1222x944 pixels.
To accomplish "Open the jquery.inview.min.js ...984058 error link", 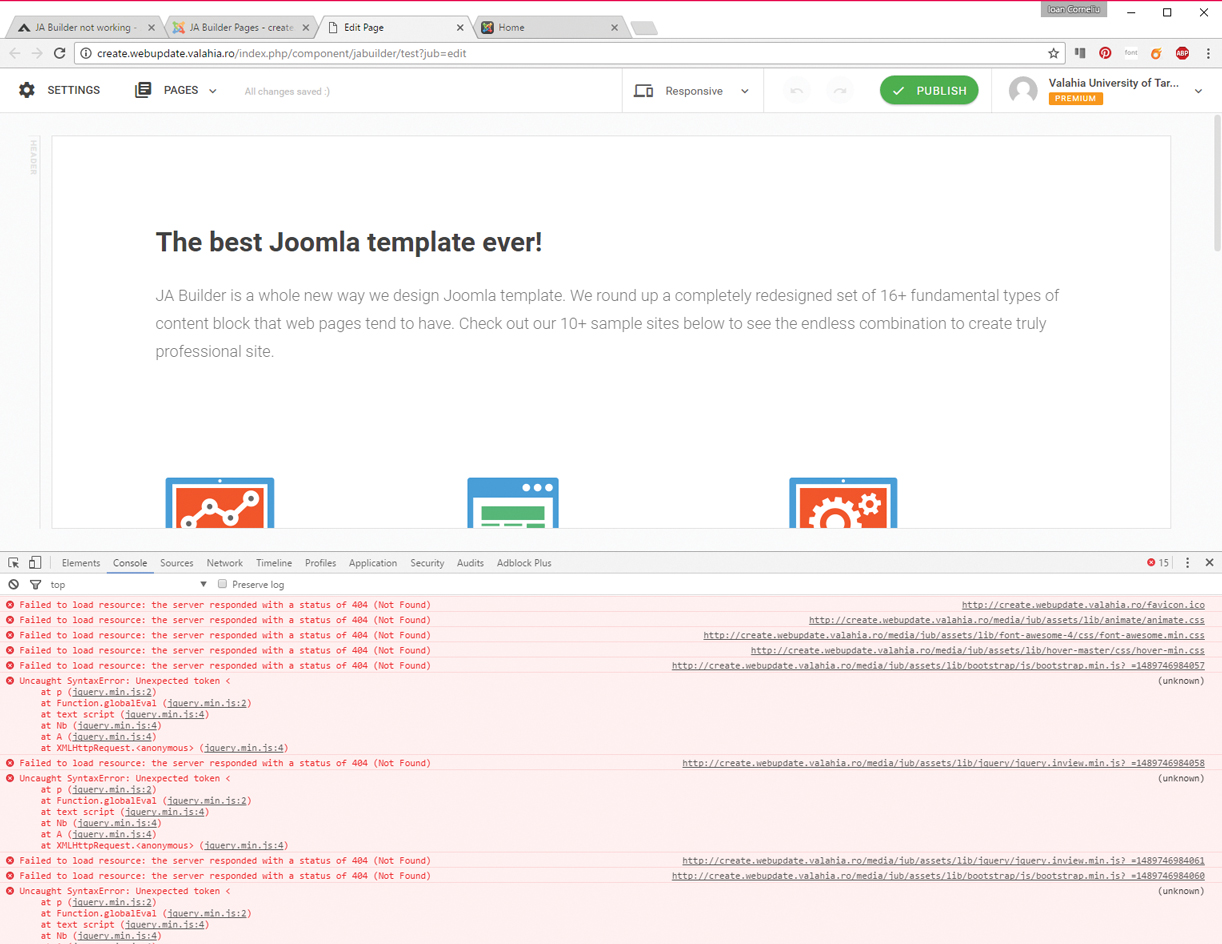I will tap(944, 763).
